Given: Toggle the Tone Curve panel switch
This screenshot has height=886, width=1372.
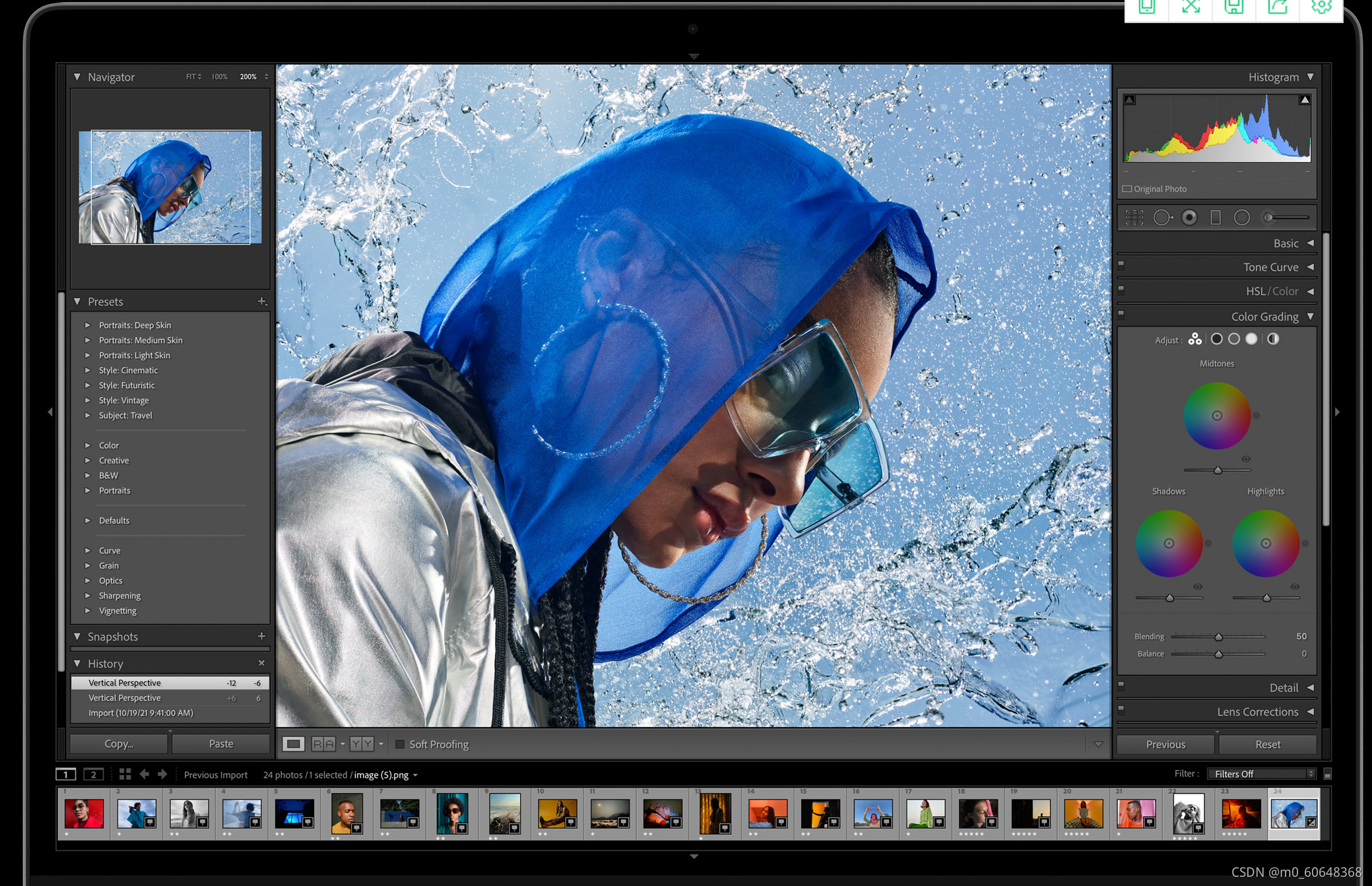Looking at the screenshot, I should pyautogui.click(x=1121, y=265).
